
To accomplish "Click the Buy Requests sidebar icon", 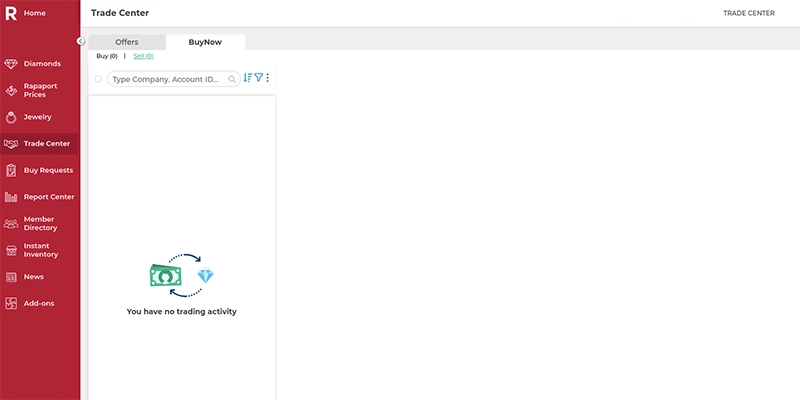I will [x=11, y=170].
